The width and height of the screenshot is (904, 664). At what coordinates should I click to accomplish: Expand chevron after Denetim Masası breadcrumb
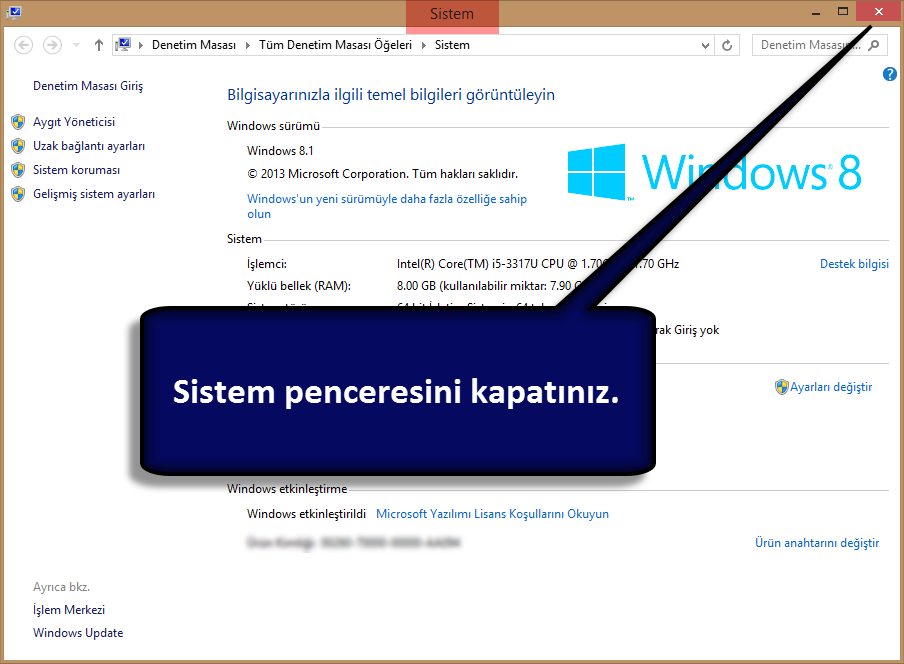point(248,45)
